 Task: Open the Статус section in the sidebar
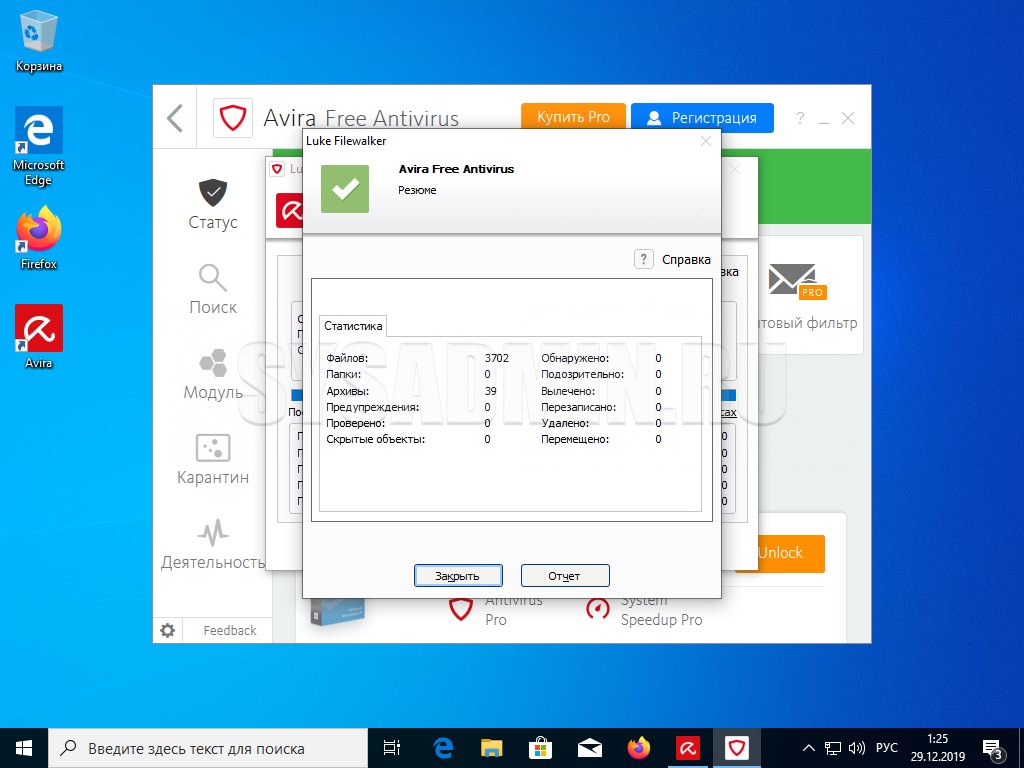[x=212, y=204]
